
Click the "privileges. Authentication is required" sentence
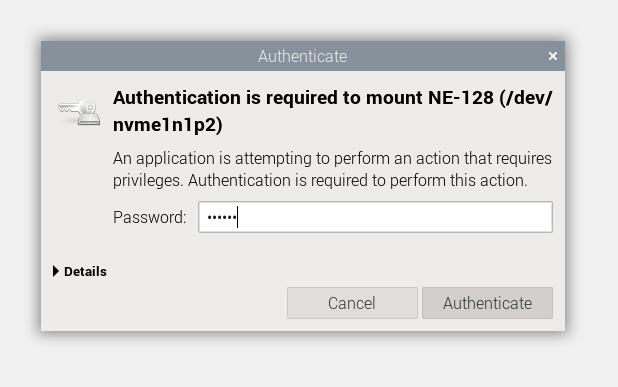[320, 181]
